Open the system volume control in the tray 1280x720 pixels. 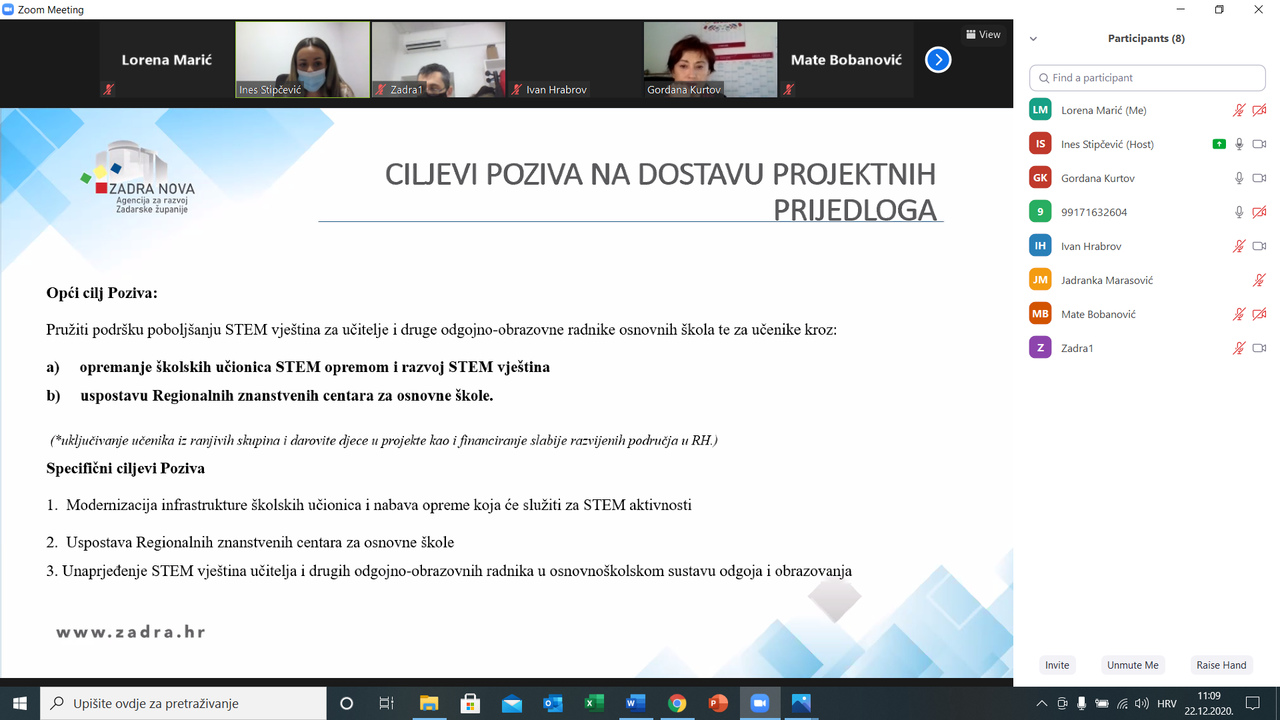pyautogui.click(x=1141, y=704)
